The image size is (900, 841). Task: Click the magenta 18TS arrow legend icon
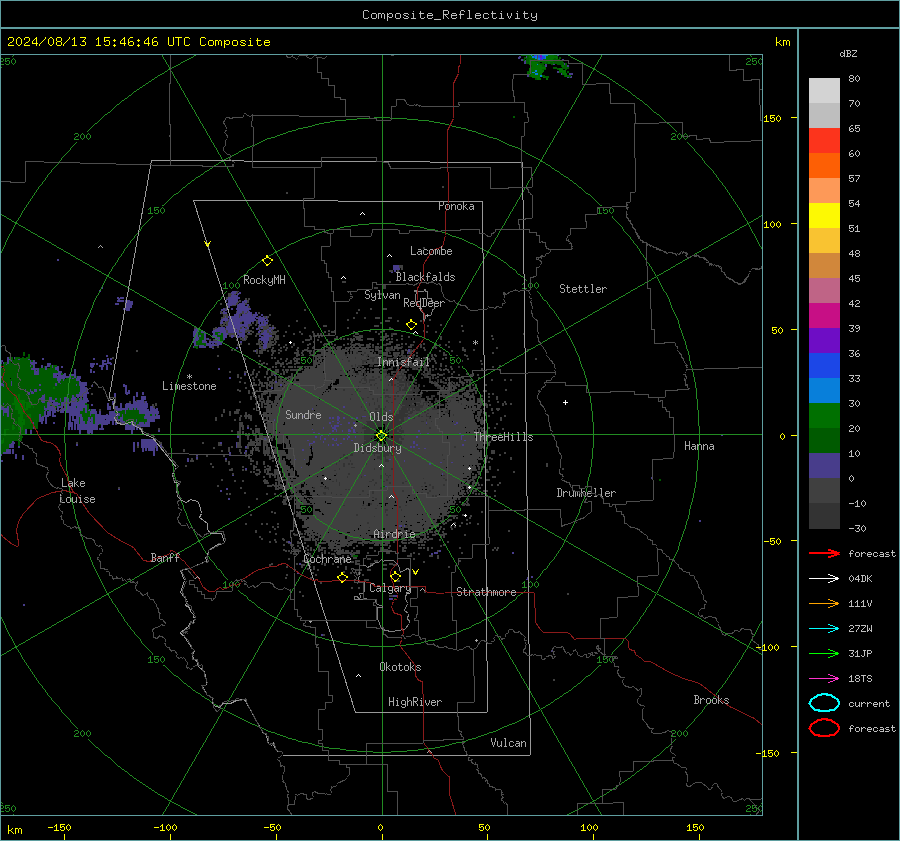point(824,679)
